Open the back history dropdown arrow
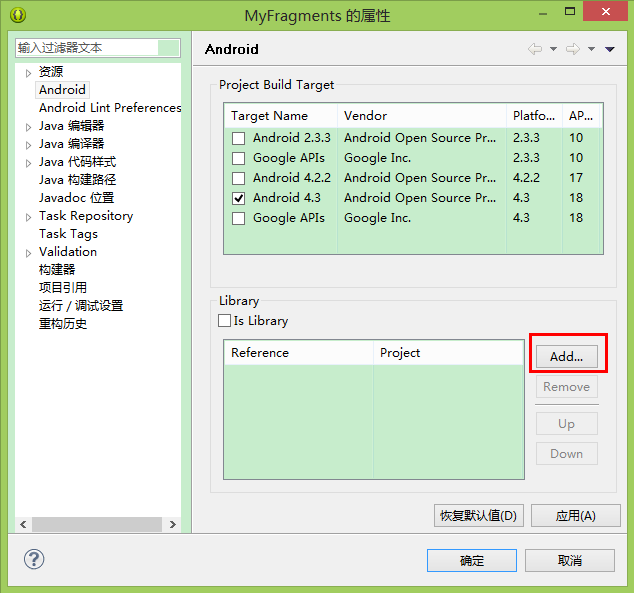 pos(553,49)
